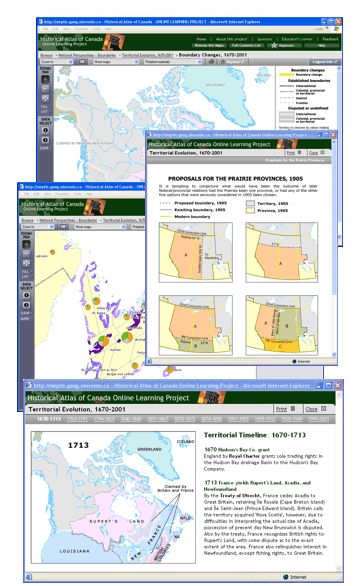Click the 'Browse the Maps' button
Viewport: 360px width, 586px height.
coord(209,46)
